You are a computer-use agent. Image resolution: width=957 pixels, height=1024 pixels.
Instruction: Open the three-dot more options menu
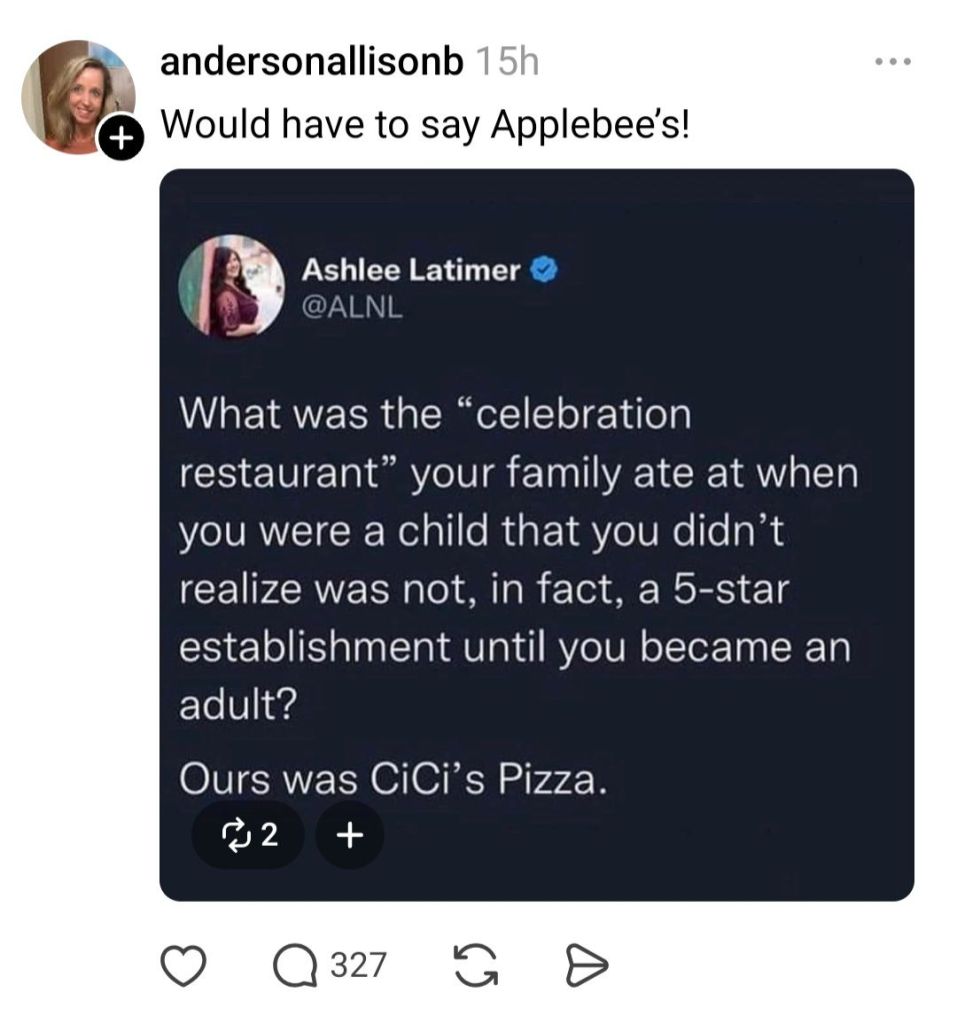[x=892, y=63]
